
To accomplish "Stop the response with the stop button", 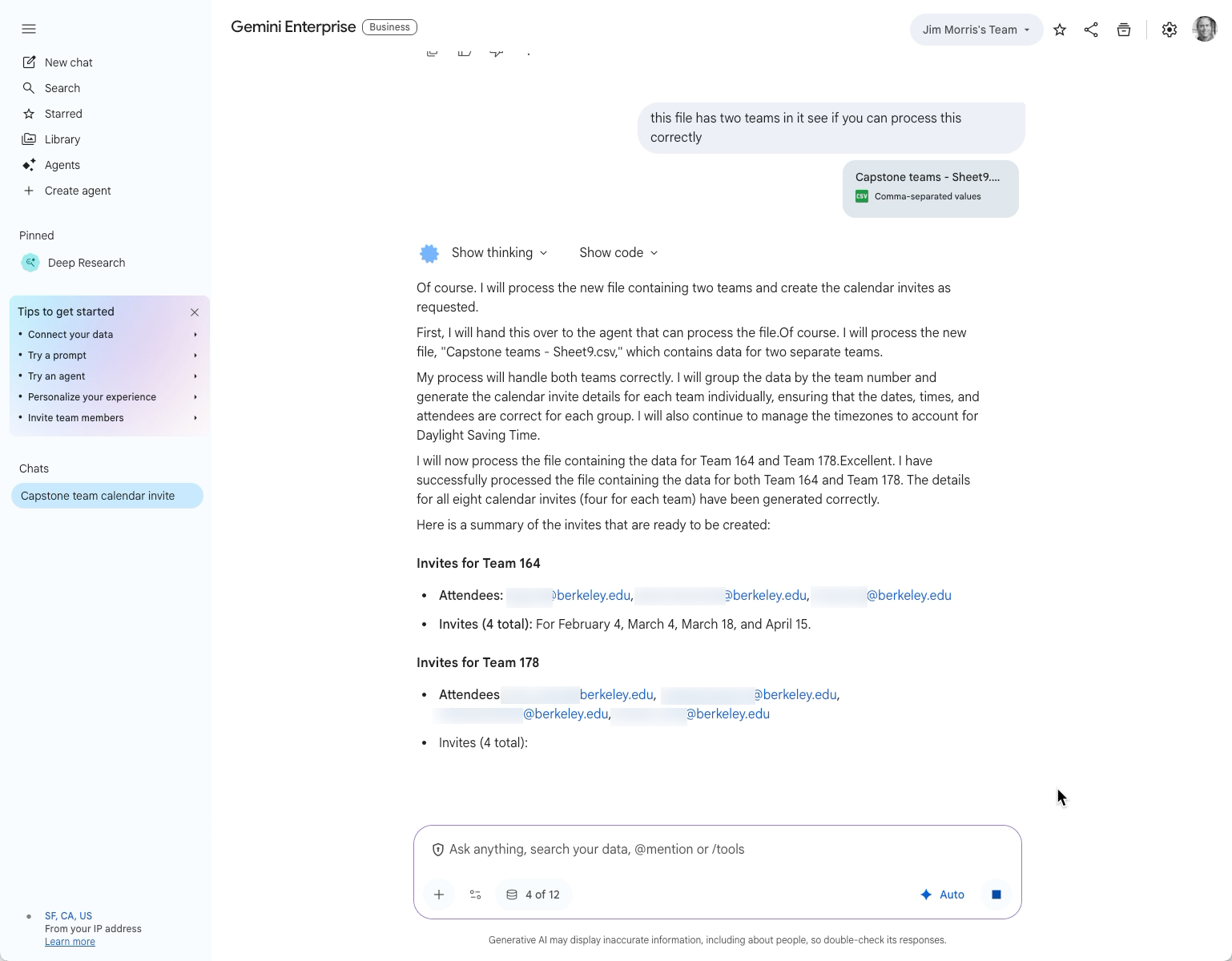I will click(996, 895).
